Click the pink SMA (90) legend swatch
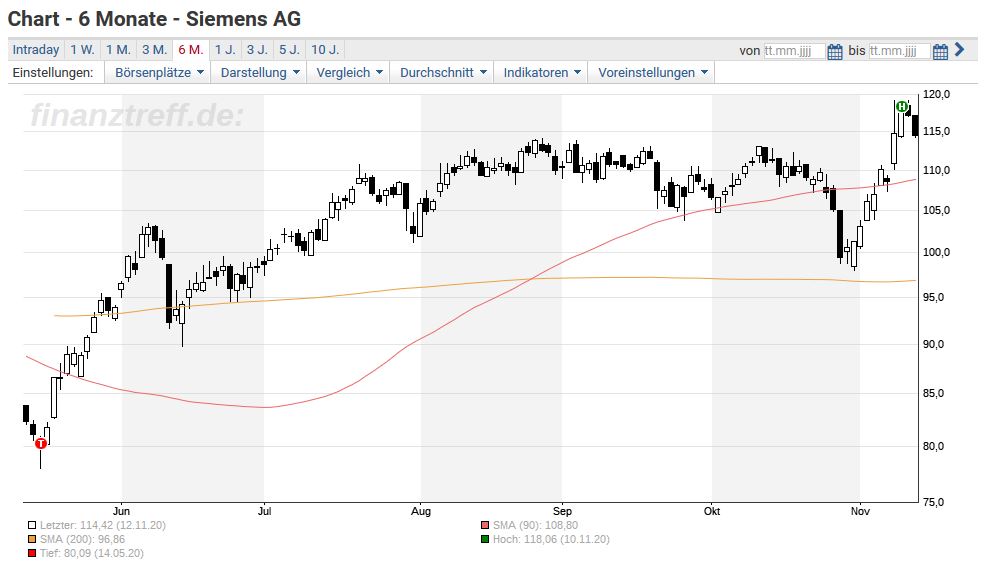Screen dimensions: 990x564 (485, 525)
